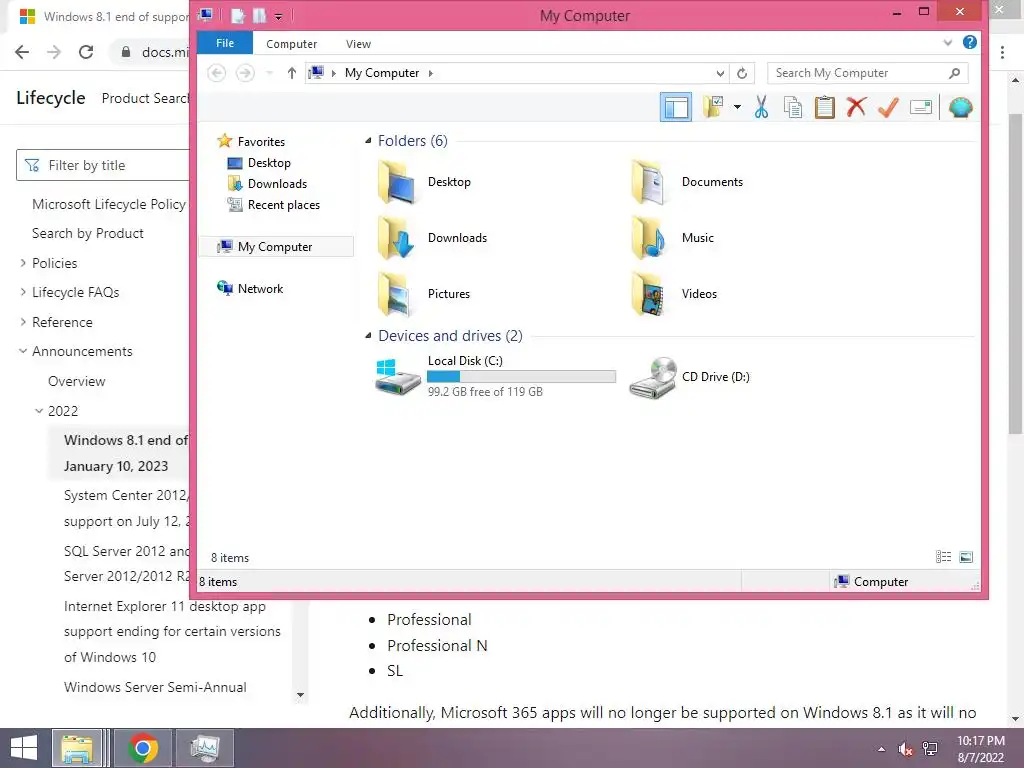1024x768 pixels.
Task: Click the orange checkmark icon
Action: click(x=888, y=107)
